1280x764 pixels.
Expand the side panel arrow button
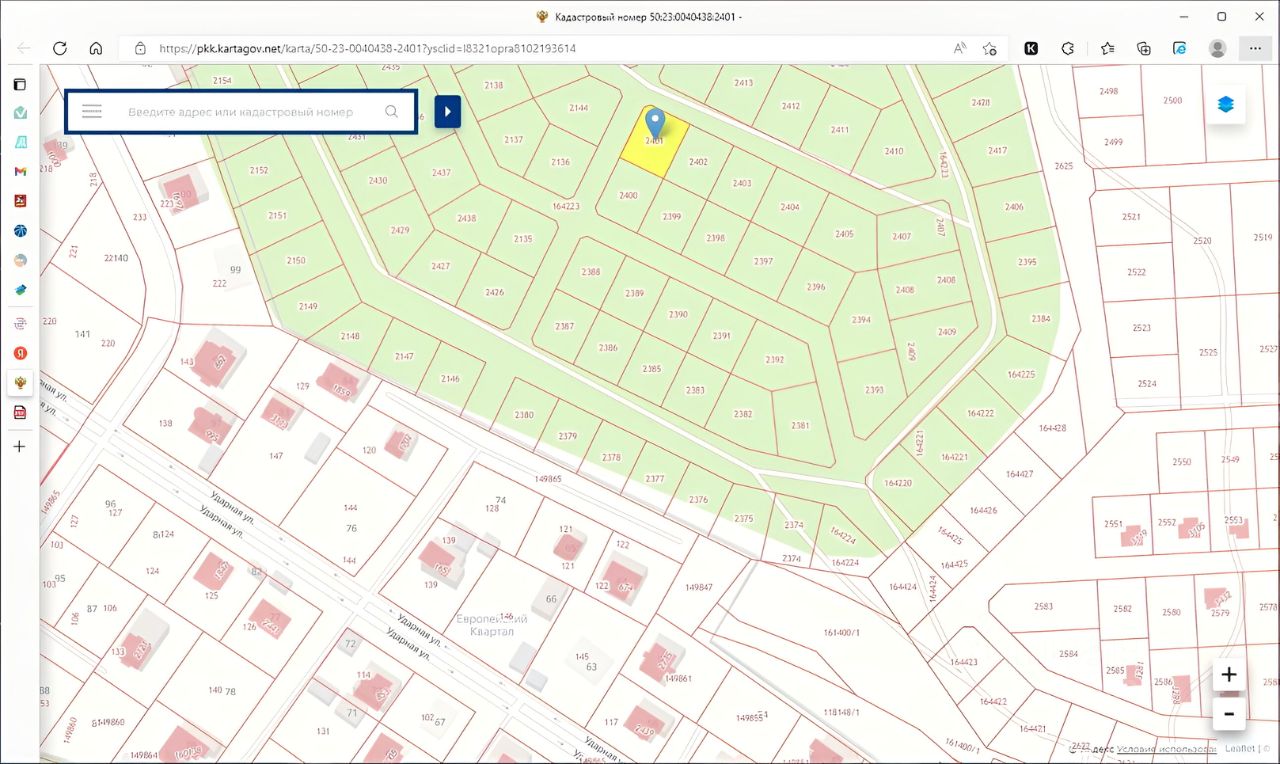(448, 112)
